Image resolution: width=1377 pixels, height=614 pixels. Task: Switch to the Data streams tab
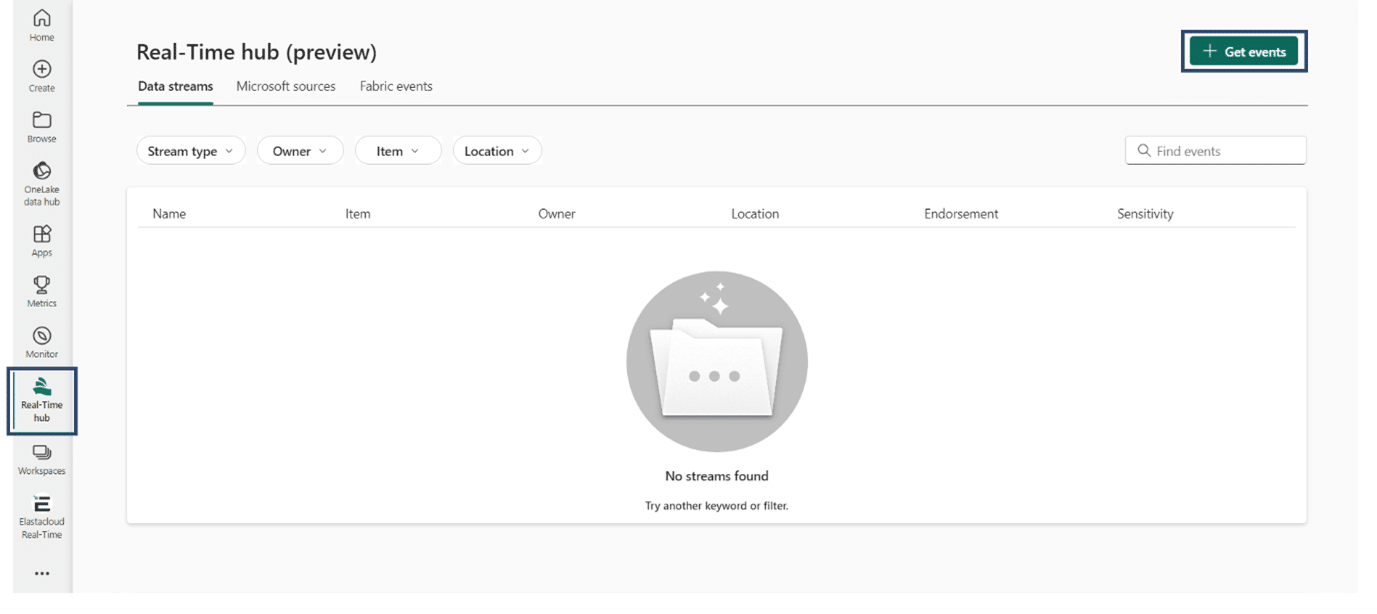coord(175,87)
